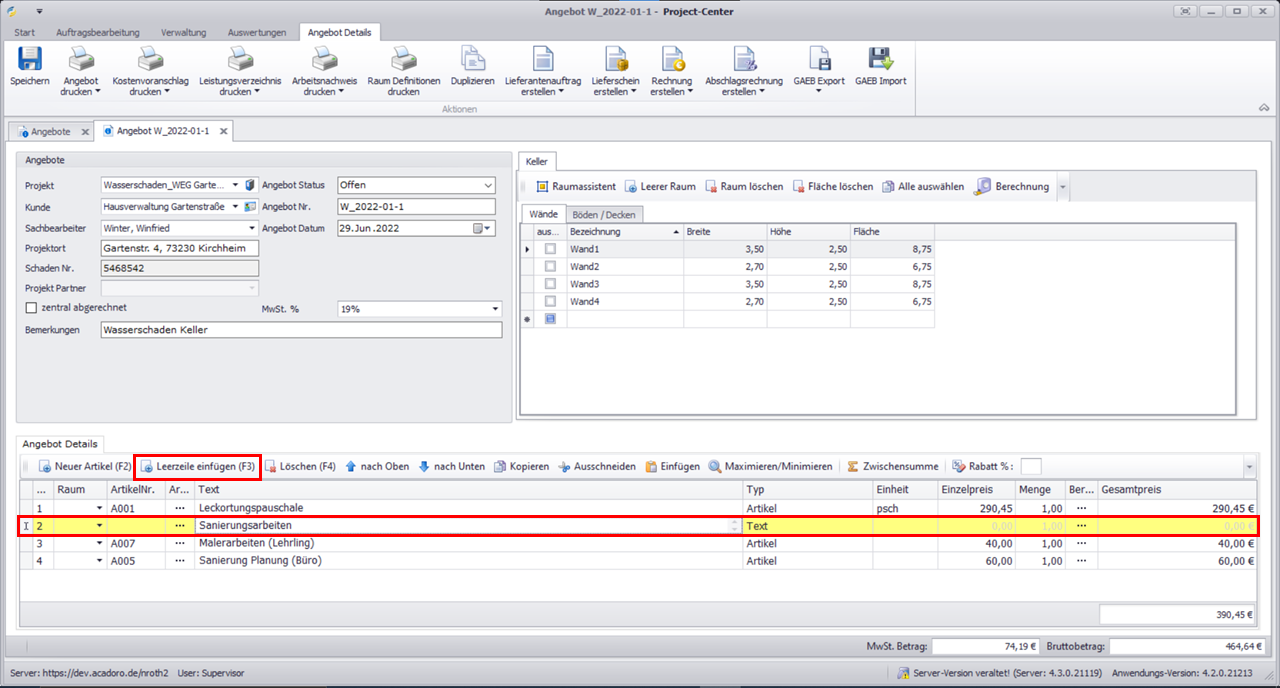Click Neuer Artikel (F2)
This screenshot has height=688, width=1280.
click(84, 466)
